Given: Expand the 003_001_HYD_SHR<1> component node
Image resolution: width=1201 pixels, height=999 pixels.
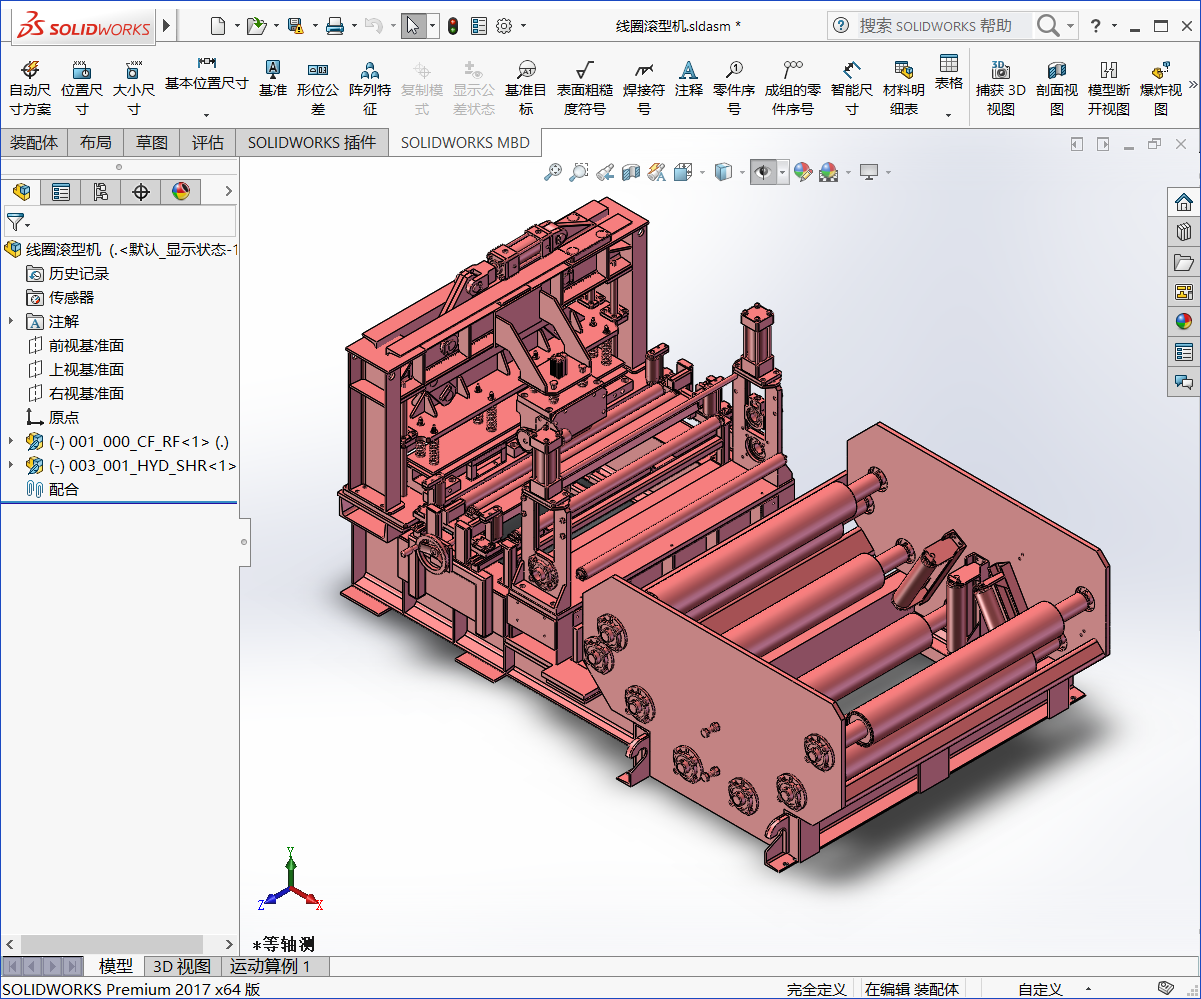Looking at the screenshot, I should pyautogui.click(x=11, y=465).
